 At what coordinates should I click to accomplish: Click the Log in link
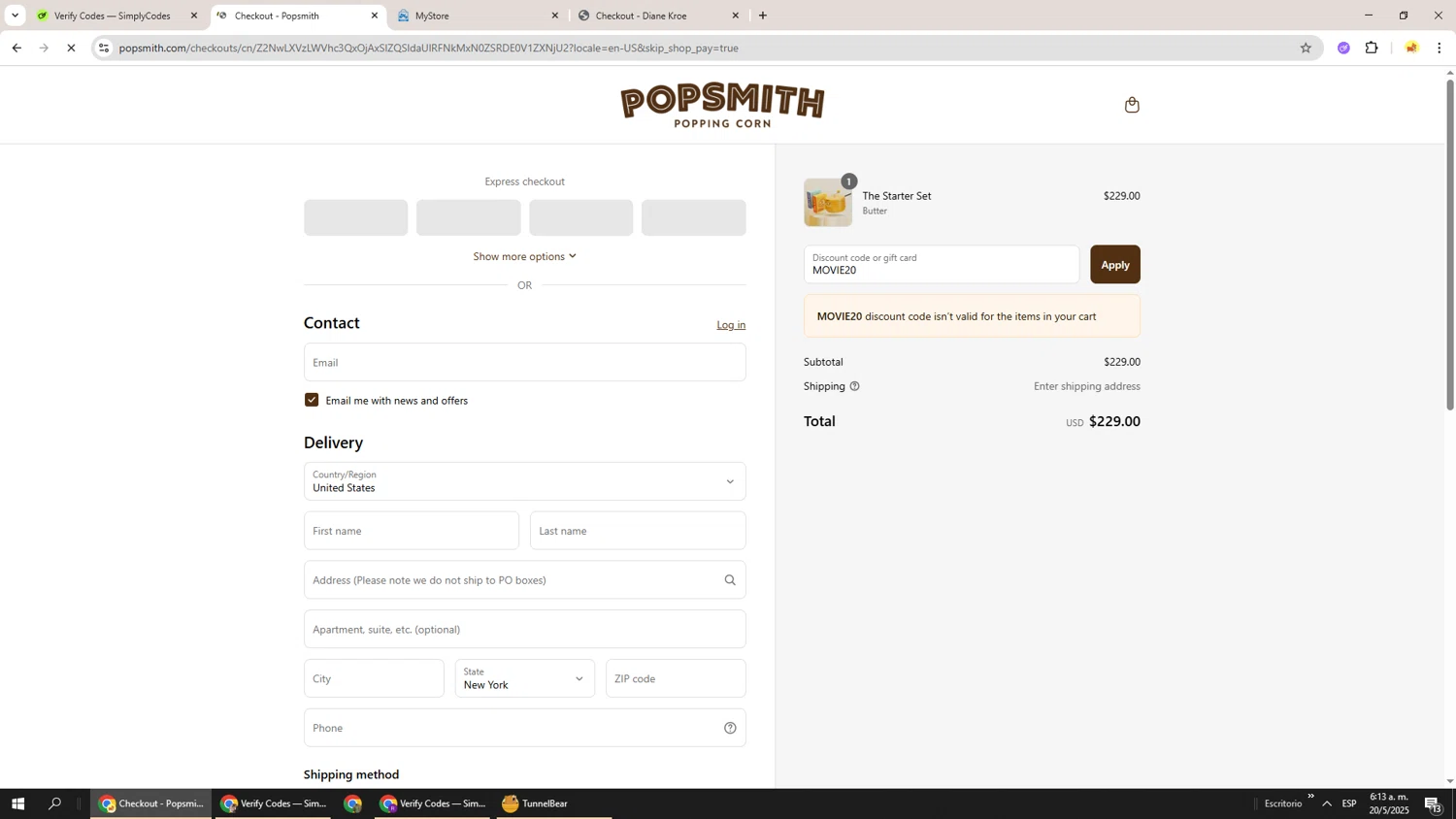pos(731,325)
